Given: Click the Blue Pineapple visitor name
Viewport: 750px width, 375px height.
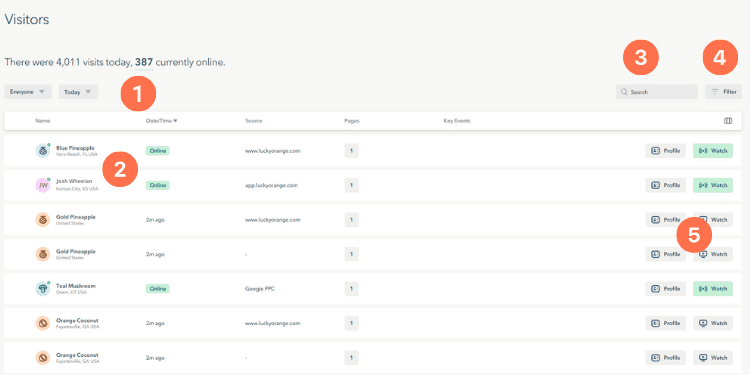Looking at the screenshot, I should tap(76, 148).
